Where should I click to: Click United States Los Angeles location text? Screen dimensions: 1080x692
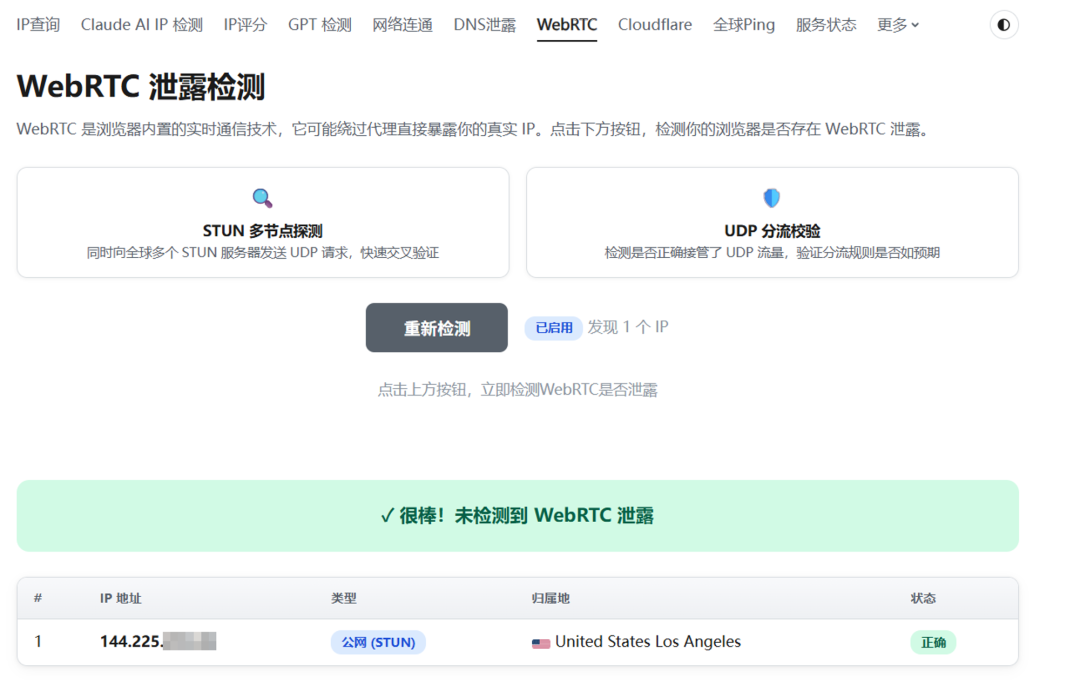pos(648,642)
